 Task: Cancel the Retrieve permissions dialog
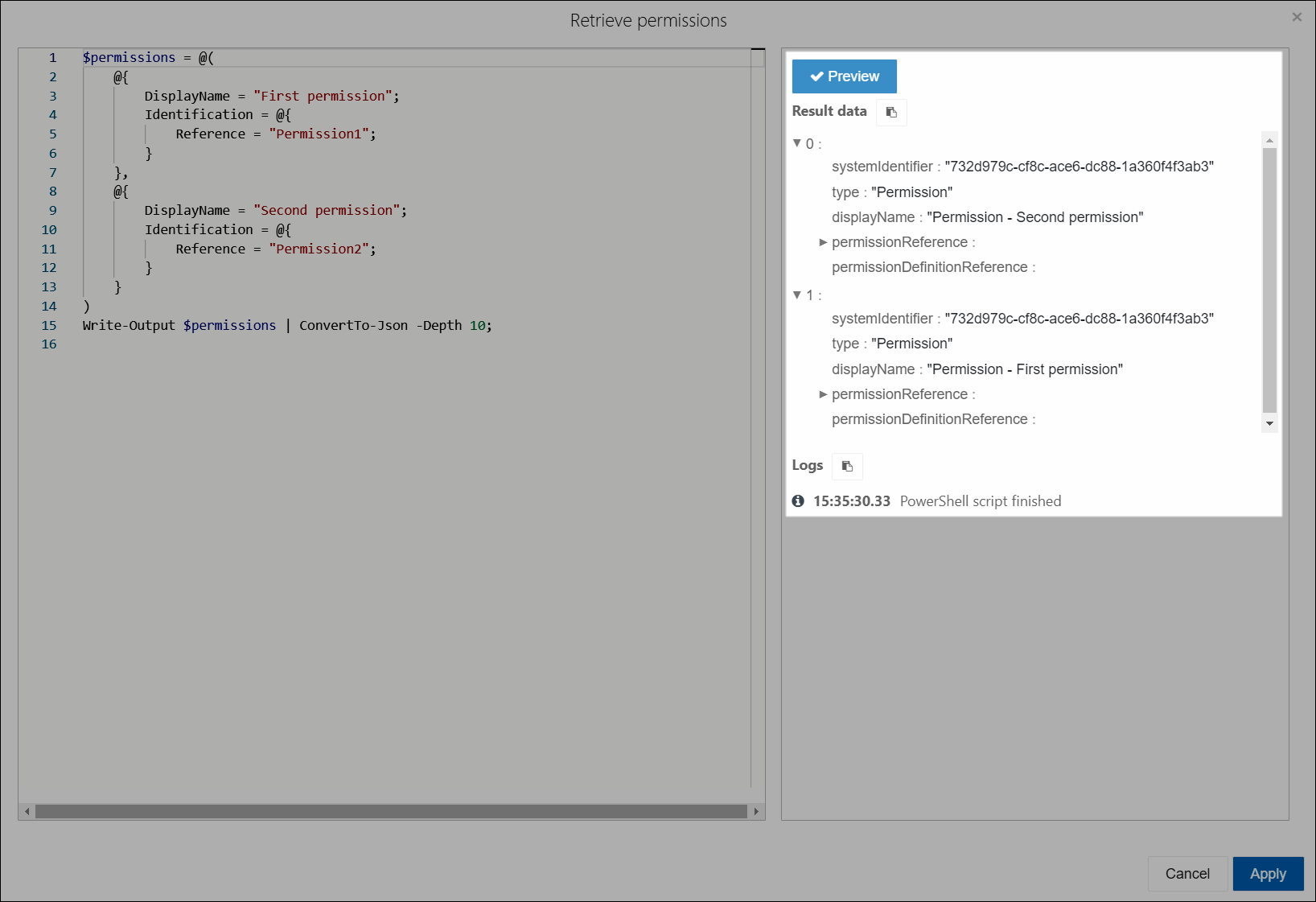point(1187,874)
